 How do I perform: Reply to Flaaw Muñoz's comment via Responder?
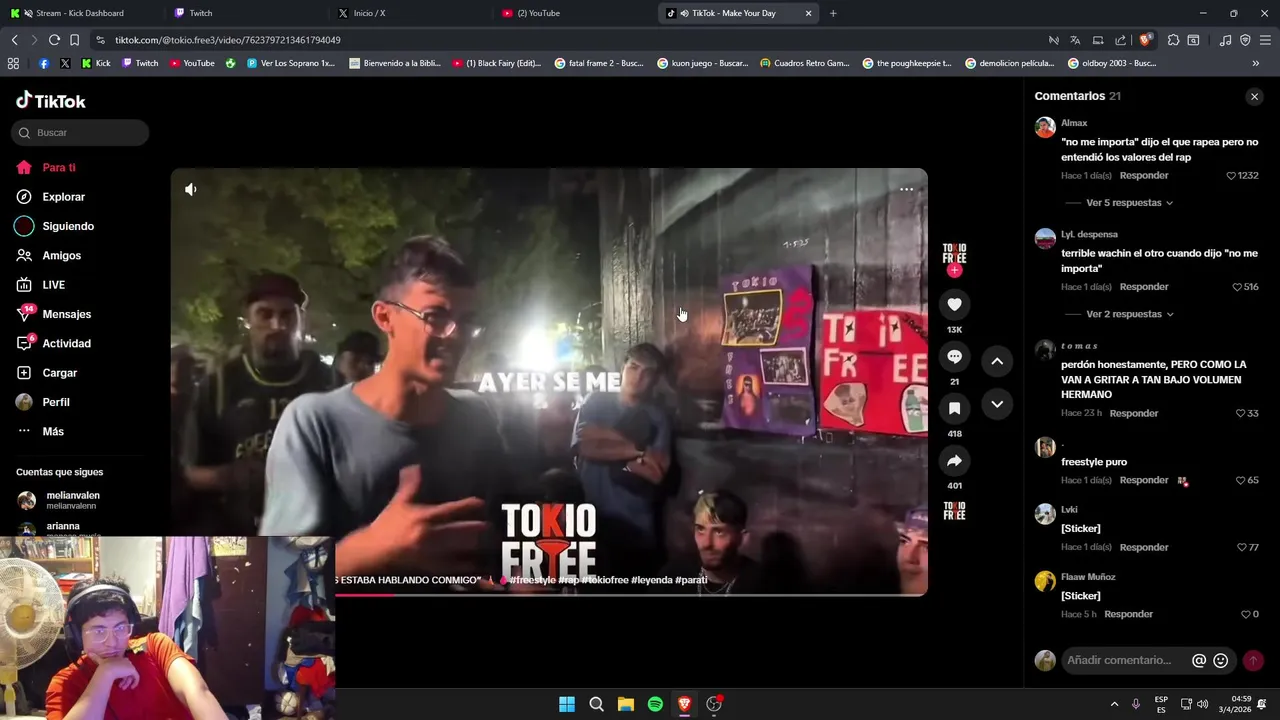[x=1129, y=614]
